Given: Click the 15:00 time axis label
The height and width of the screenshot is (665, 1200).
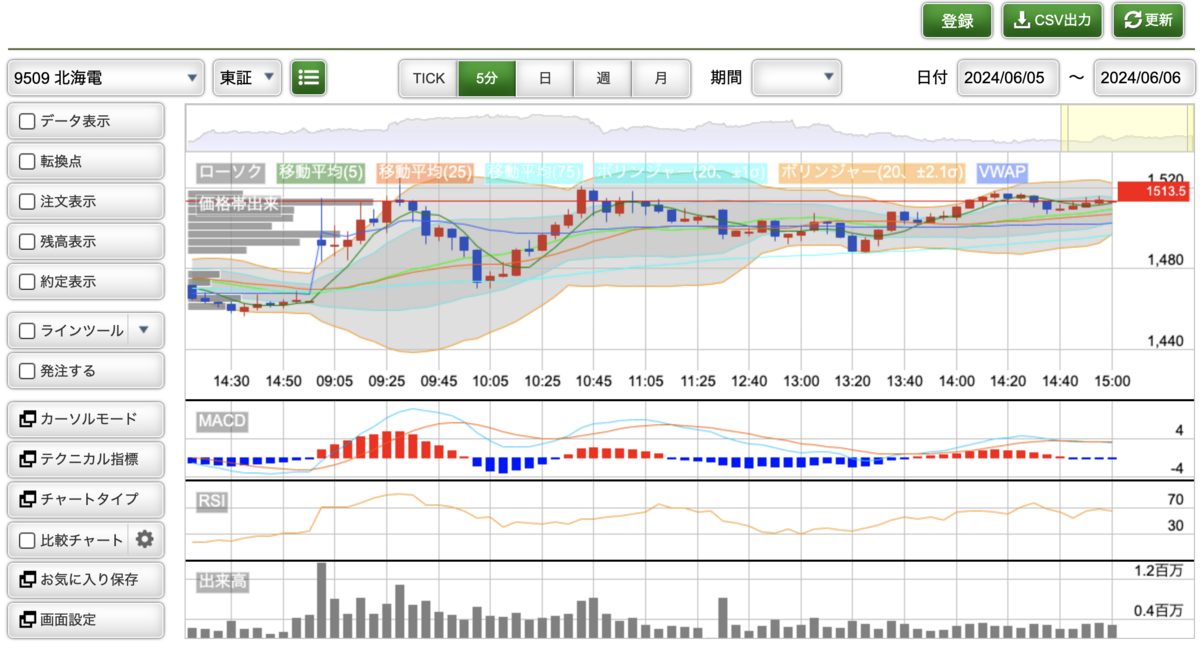Looking at the screenshot, I should tap(1112, 382).
